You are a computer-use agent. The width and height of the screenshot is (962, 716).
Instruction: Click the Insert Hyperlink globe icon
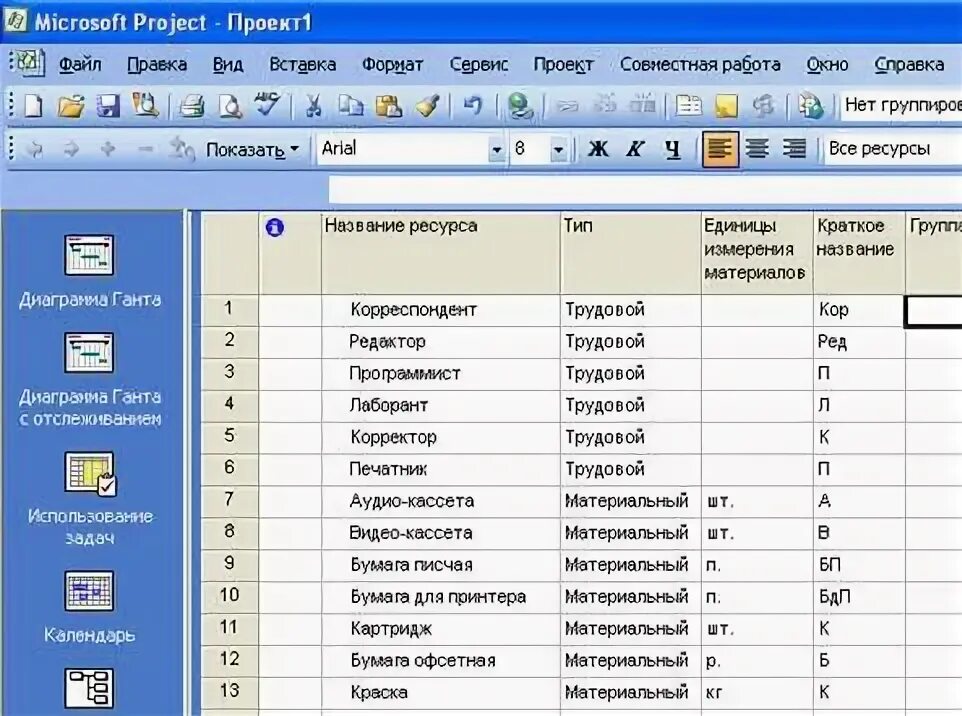pyautogui.click(x=520, y=106)
